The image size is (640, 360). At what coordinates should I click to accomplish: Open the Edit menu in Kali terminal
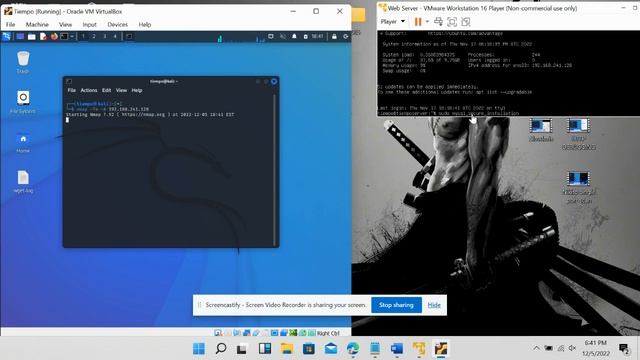pyautogui.click(x=107, y=90)
